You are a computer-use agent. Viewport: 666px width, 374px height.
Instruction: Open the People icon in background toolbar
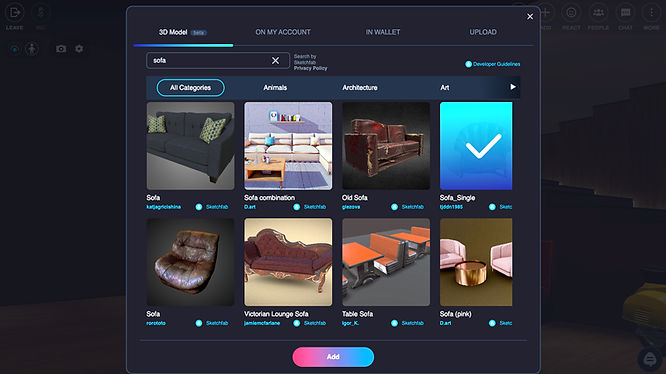pyautogui.click(x=598, y=13)
